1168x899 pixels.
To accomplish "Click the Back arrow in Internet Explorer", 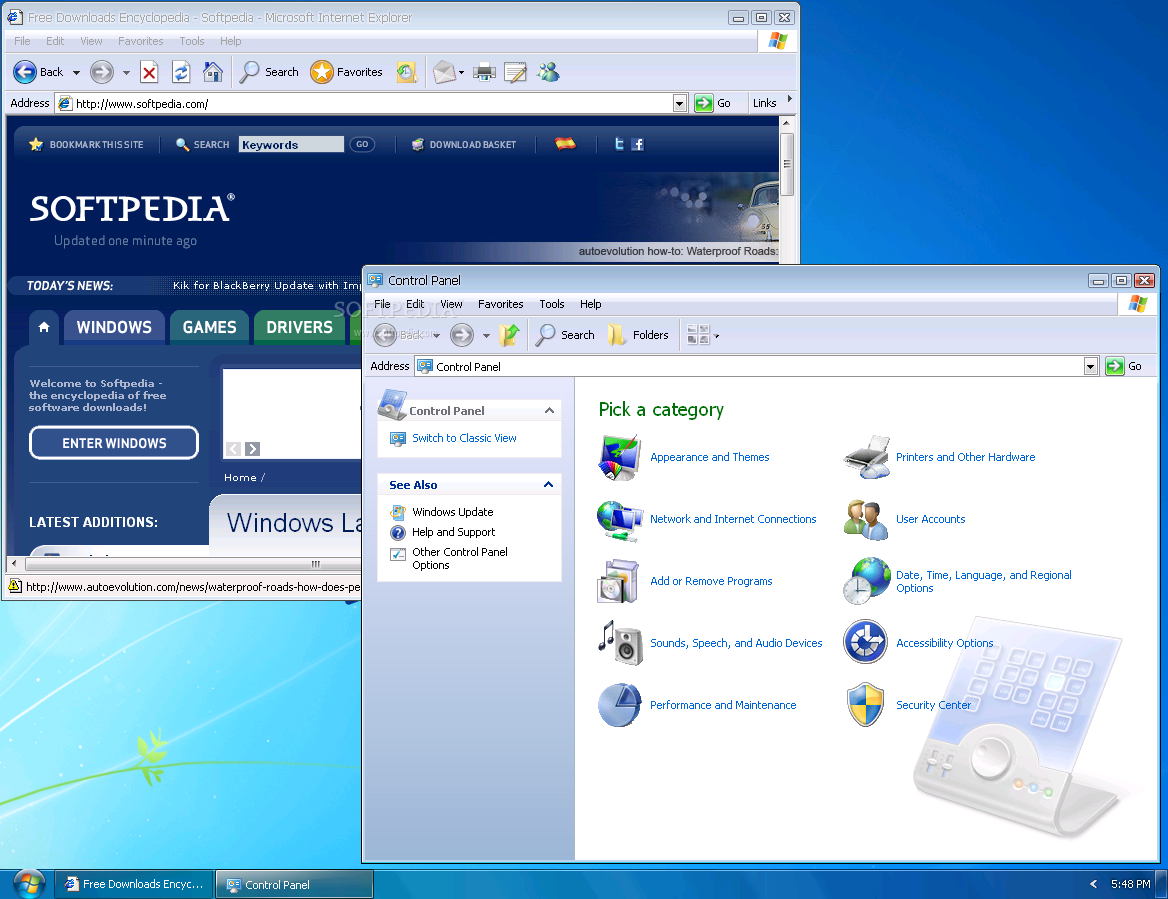I will coord(25,72).
